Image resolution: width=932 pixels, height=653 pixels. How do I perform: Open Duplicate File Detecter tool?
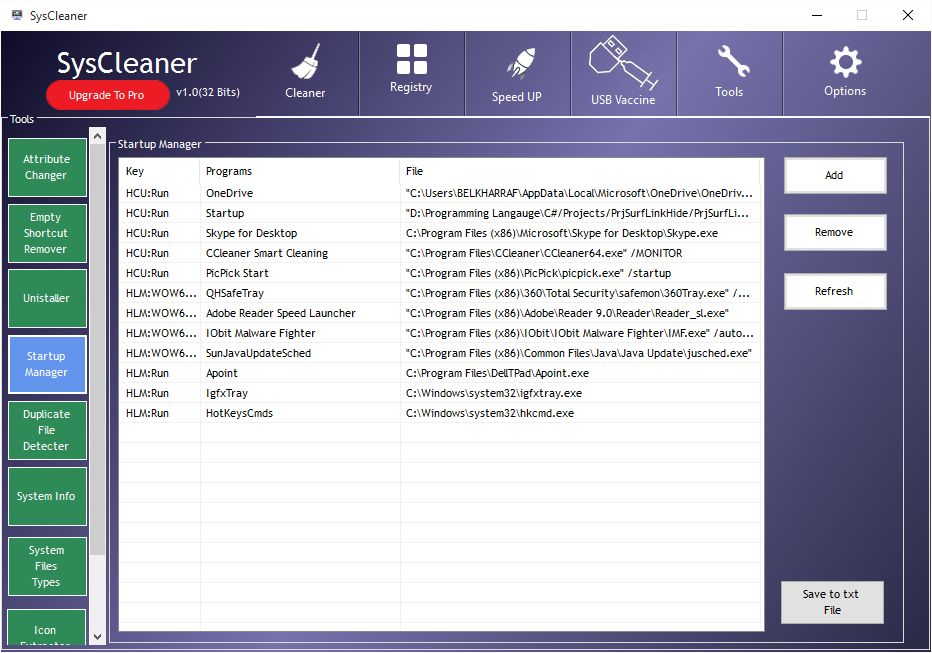pyautogui.click(x=47, y=430)
